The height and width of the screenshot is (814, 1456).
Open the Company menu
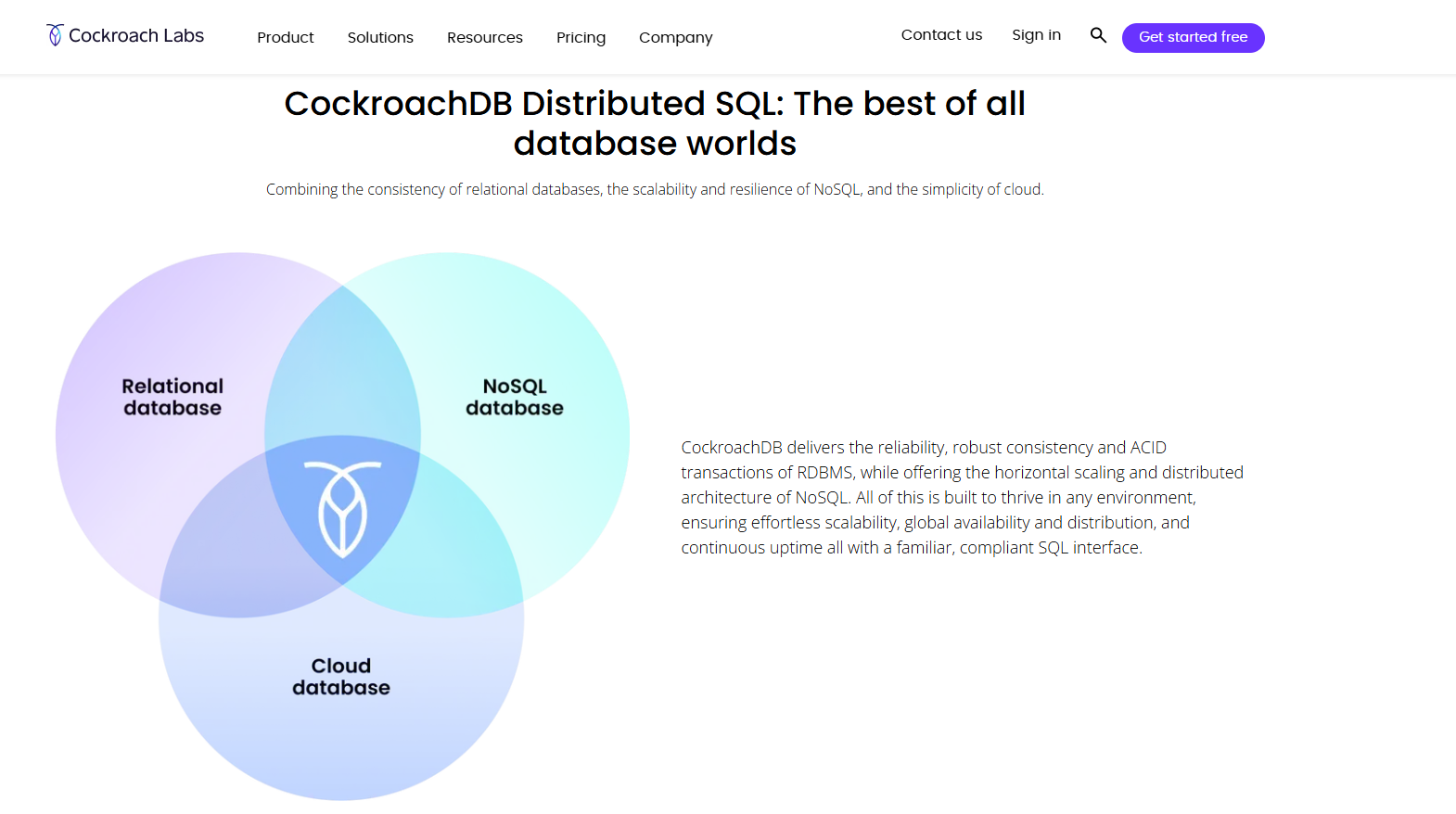pyautogui.click(x=675, y=37)
